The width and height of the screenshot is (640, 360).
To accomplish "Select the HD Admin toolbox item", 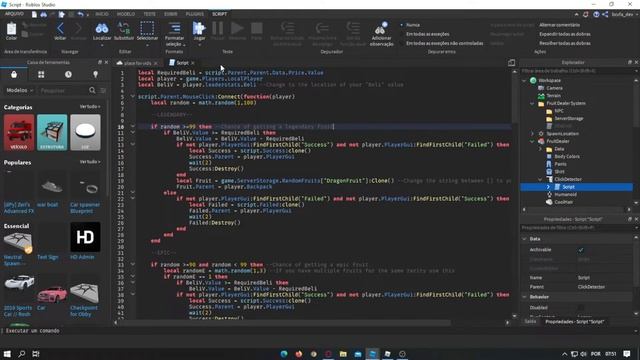I will (85, 241).
